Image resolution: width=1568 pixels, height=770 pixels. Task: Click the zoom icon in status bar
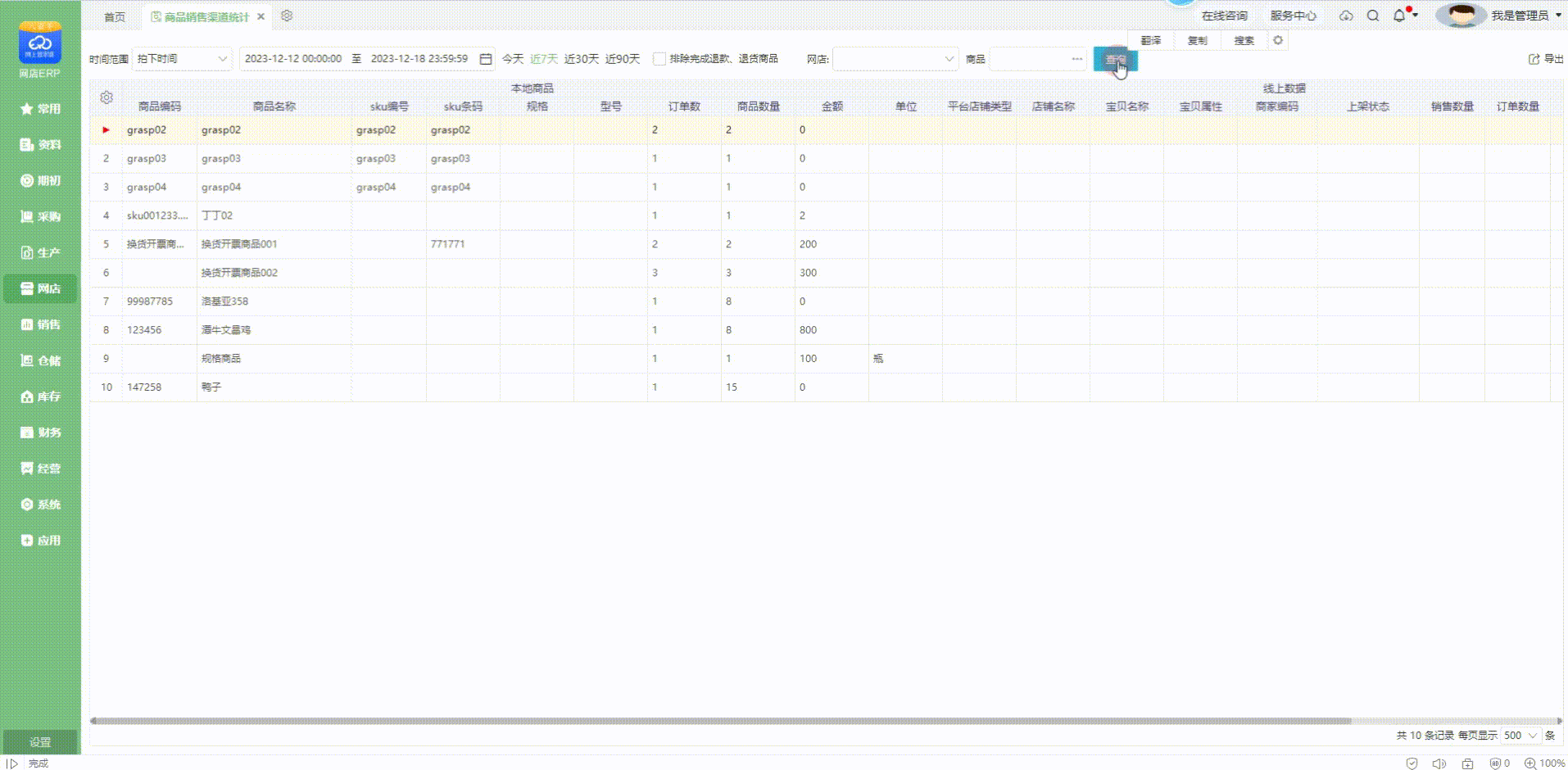point(1529,763)
